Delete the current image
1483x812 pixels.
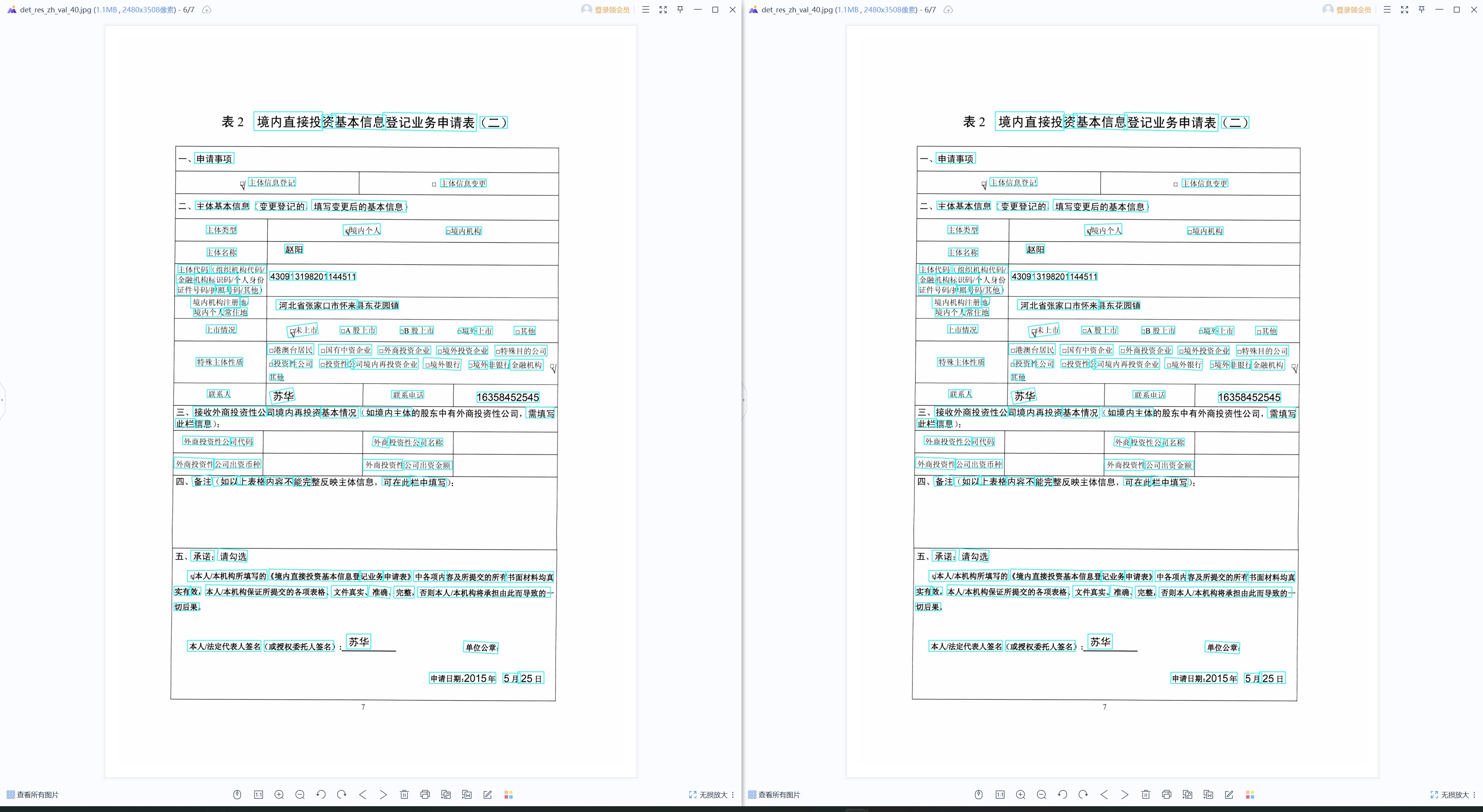pos(404,794)
